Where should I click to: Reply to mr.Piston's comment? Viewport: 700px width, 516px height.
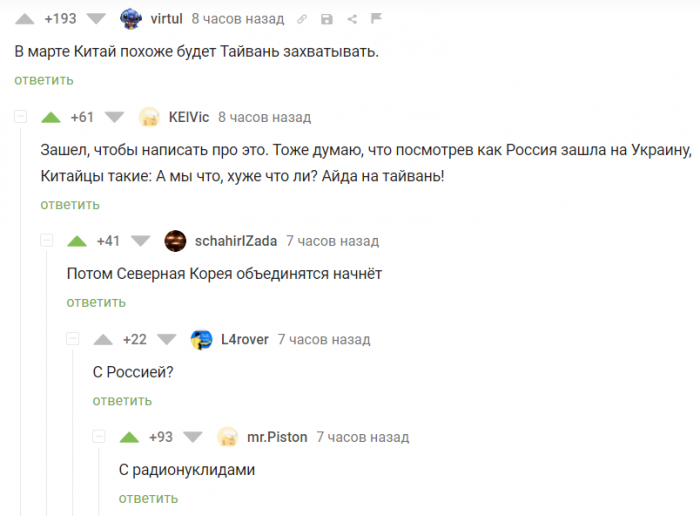pos(148,498)
